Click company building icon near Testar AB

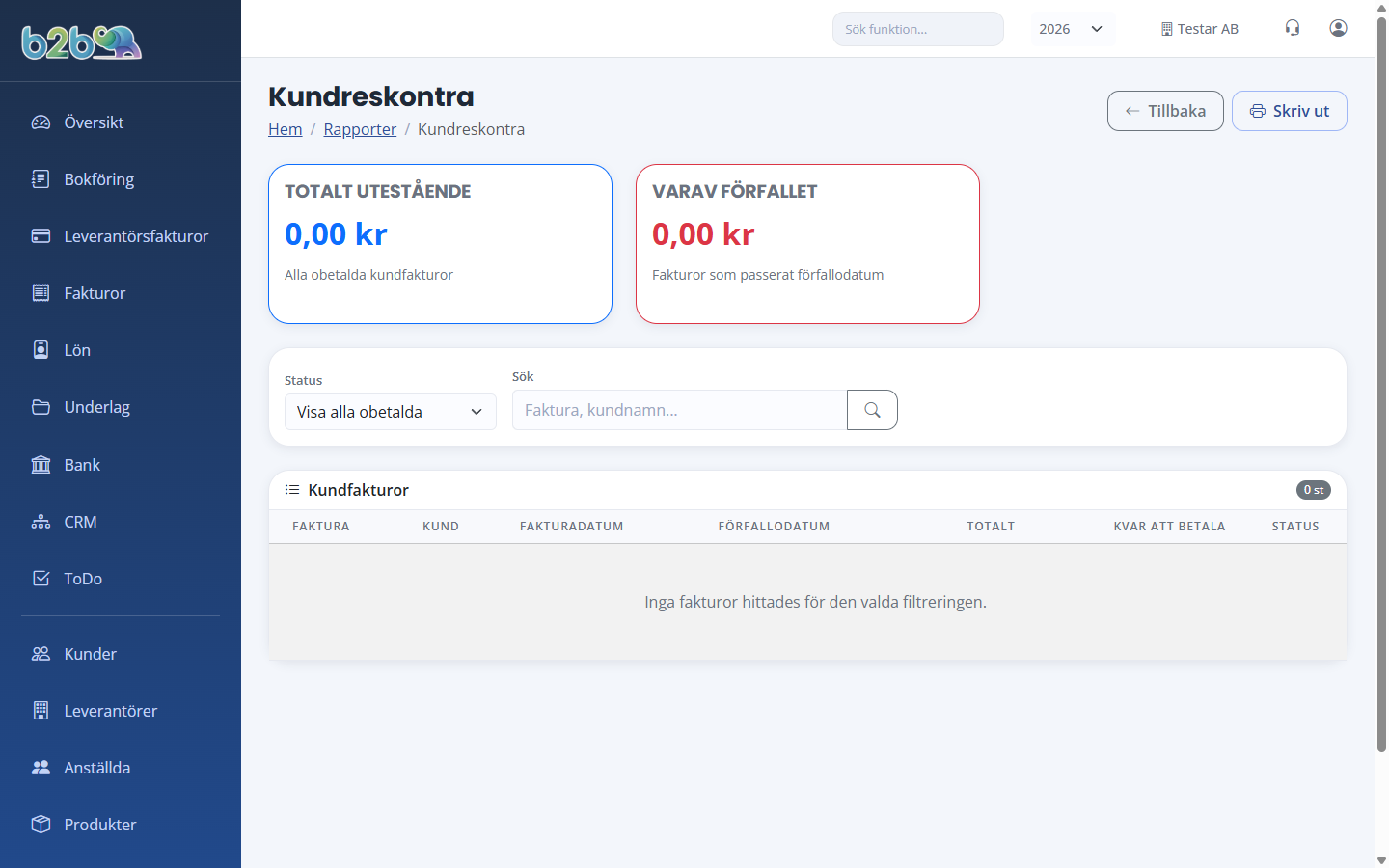[x=1167, y=29]
